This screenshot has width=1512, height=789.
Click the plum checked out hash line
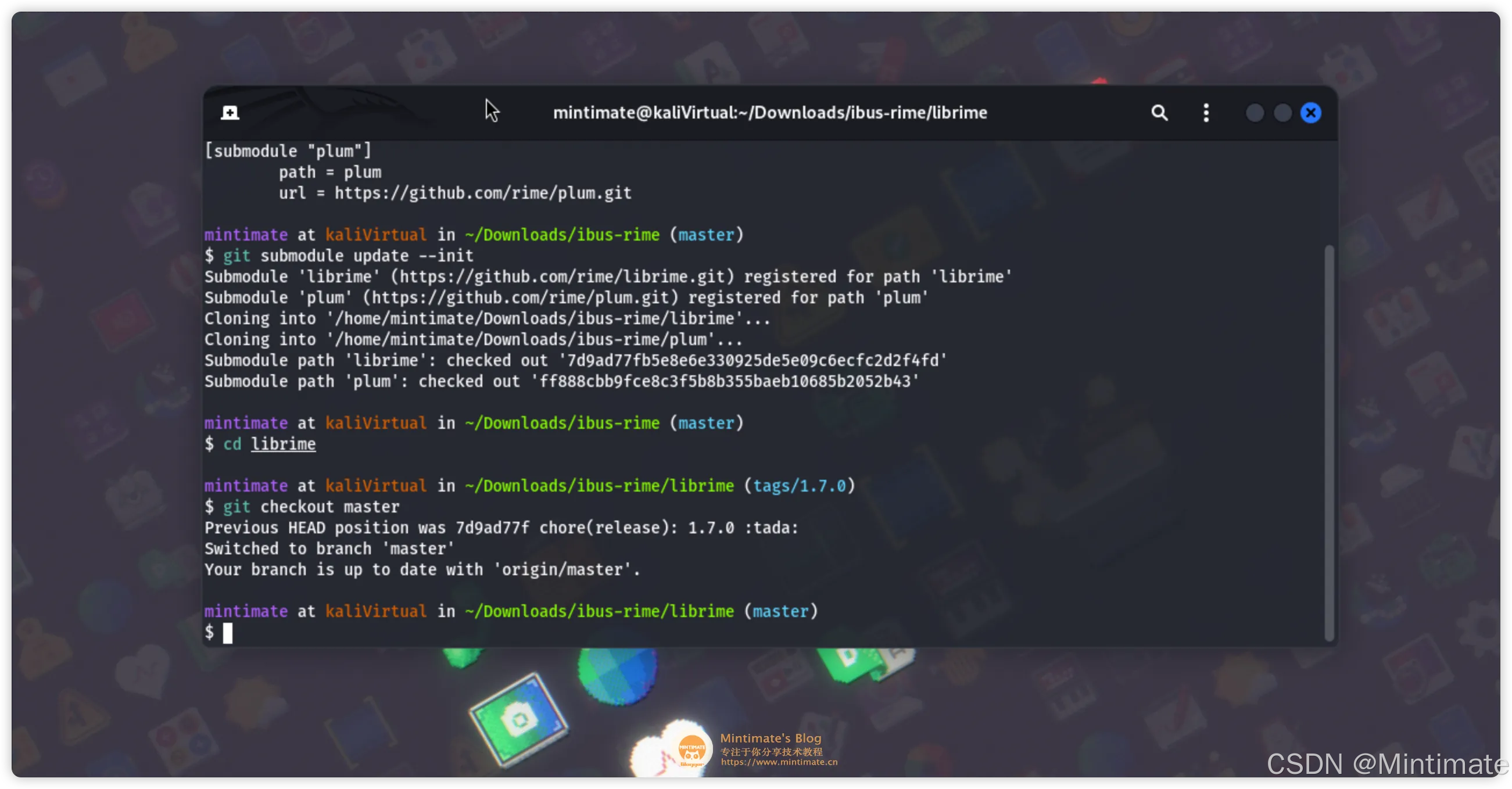(x=561, y=382)
